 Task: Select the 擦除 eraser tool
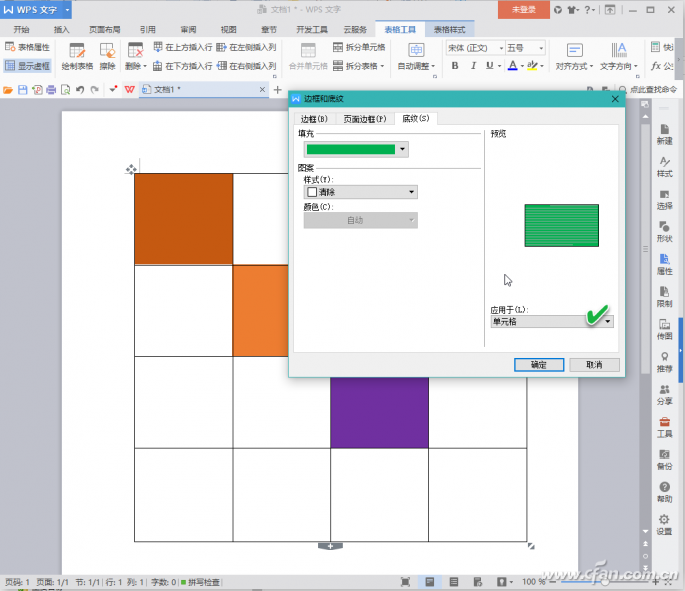click(107, 56)
